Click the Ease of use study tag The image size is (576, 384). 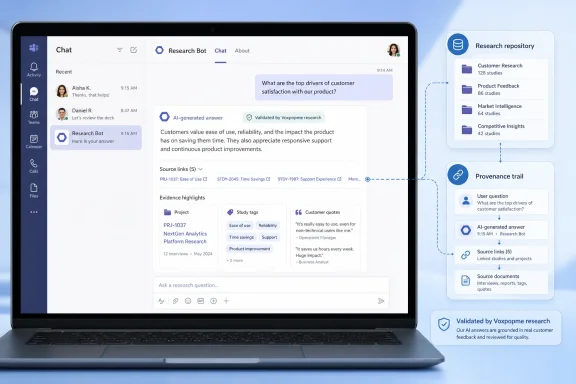point(240,225)
